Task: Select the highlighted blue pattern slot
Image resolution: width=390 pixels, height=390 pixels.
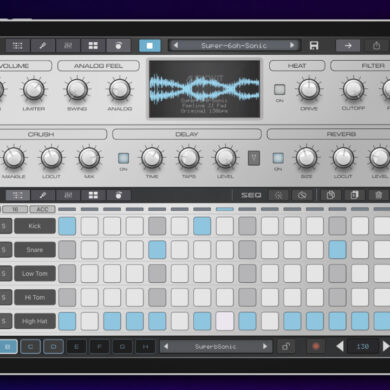Action: click(x=8, y=347)
